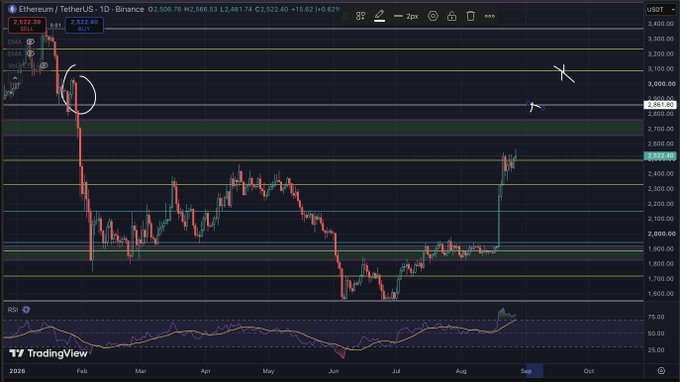Click the Jun label on time axis
680x382 pixels.
[x=333, y=371]
